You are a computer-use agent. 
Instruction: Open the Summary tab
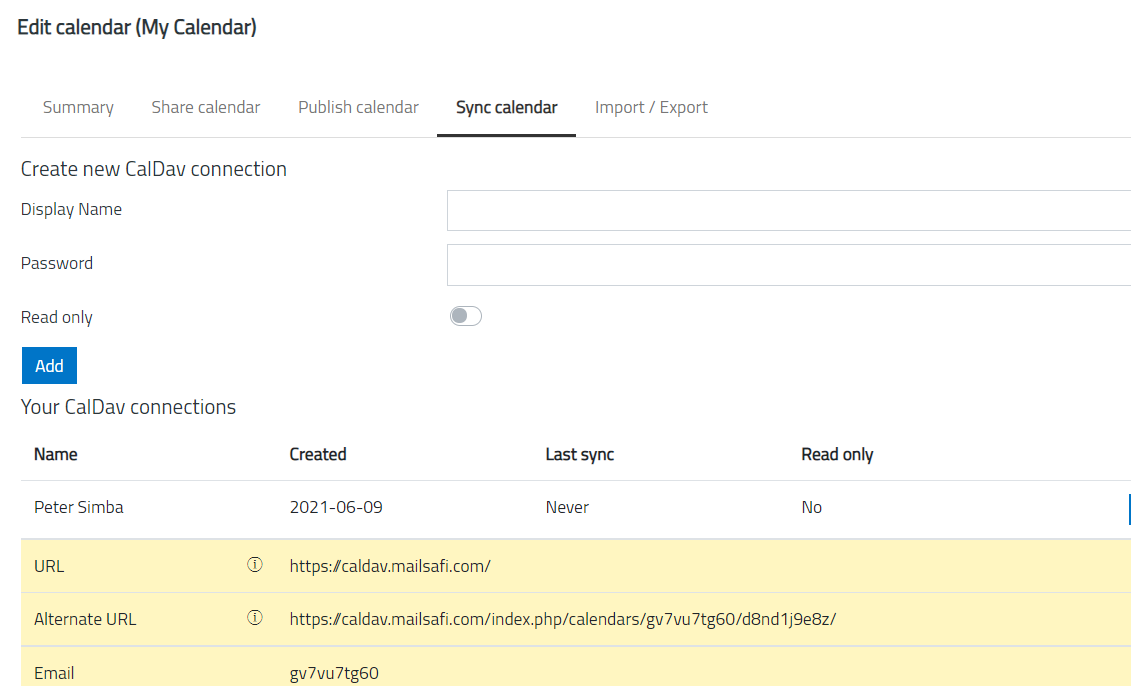point(78,108)
